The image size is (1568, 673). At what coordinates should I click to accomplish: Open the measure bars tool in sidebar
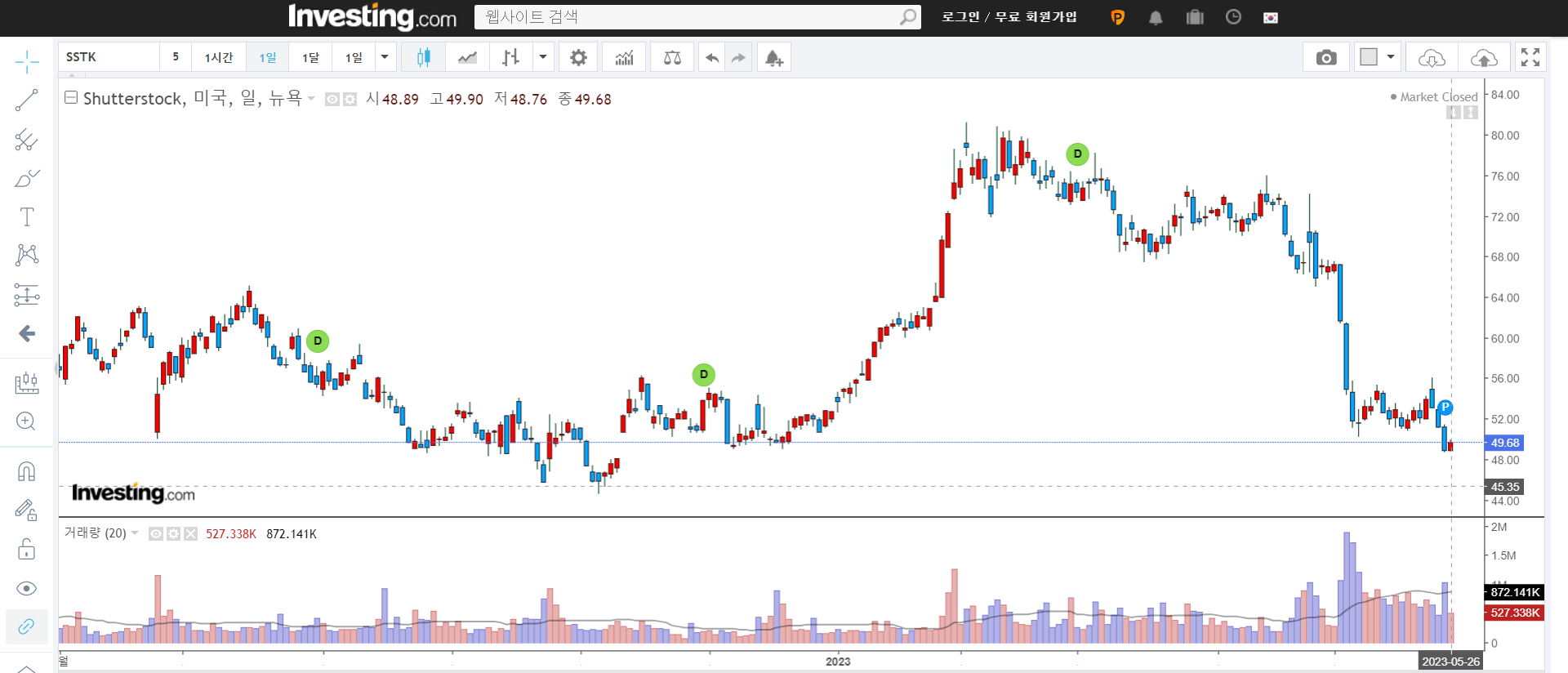tap(26, 382)
